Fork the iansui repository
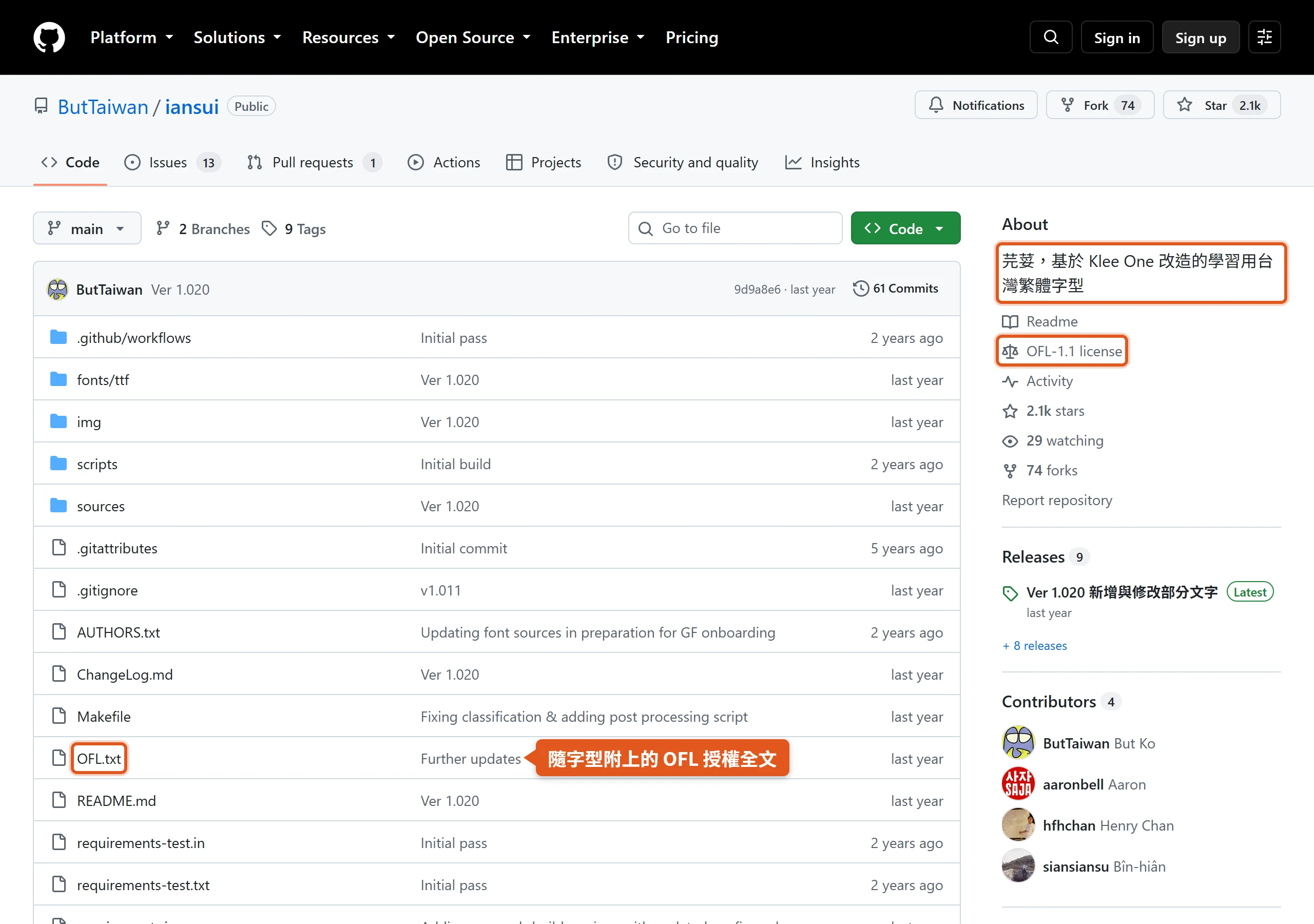The image size is (1314, 924). 1100,105
